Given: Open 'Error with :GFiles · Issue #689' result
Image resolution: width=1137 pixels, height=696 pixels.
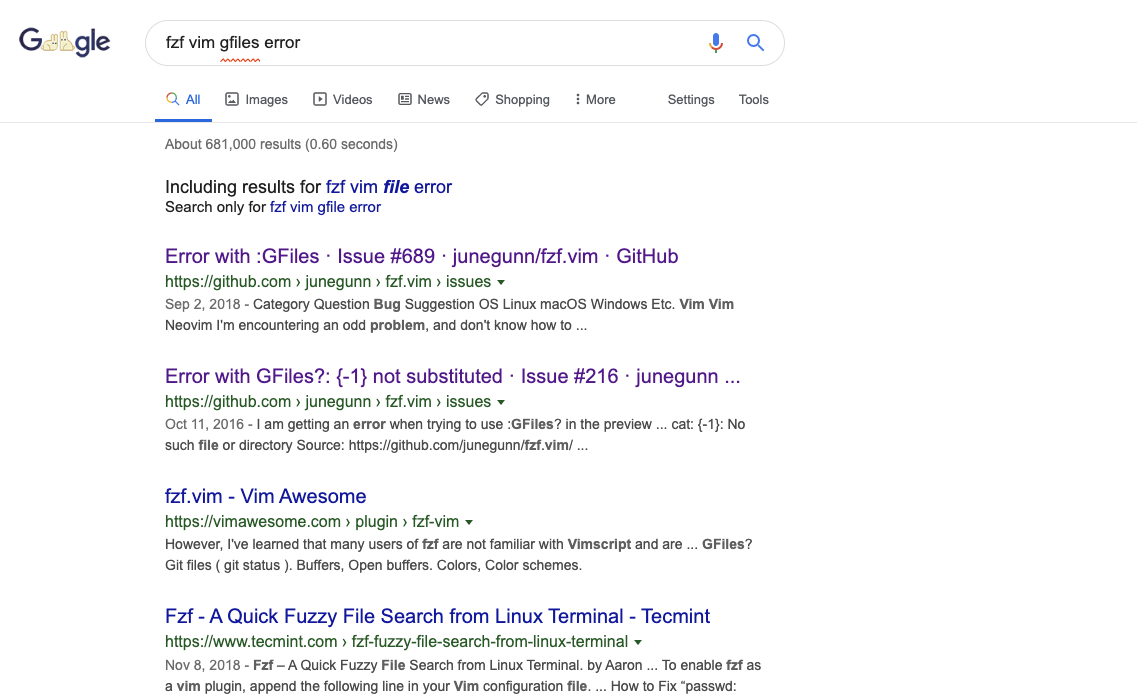Looking at the screenshot, I should click(x=421, y=256).
